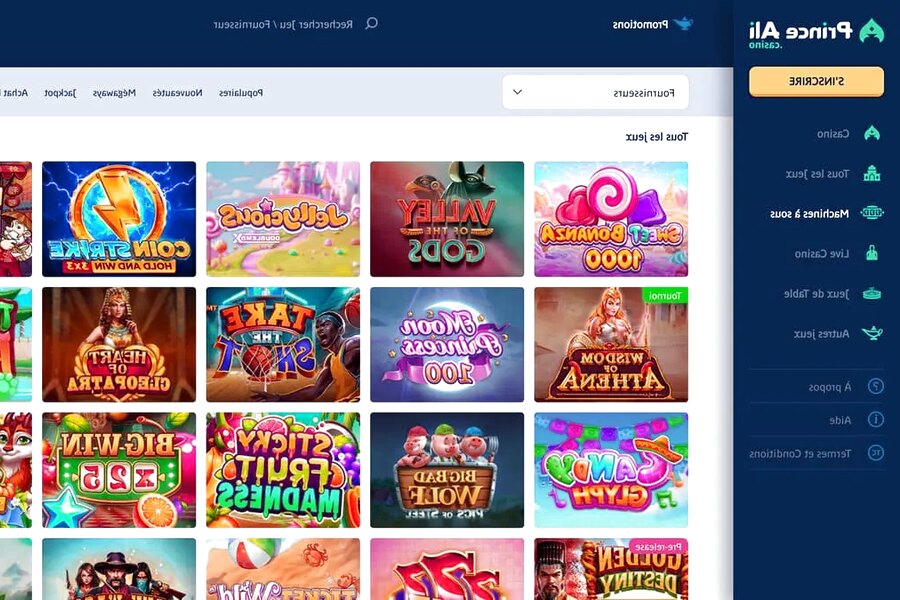The width and height of the screenshot is (900, 600).
Task: Open the Big Win x25 game
Action: point(119,470)
